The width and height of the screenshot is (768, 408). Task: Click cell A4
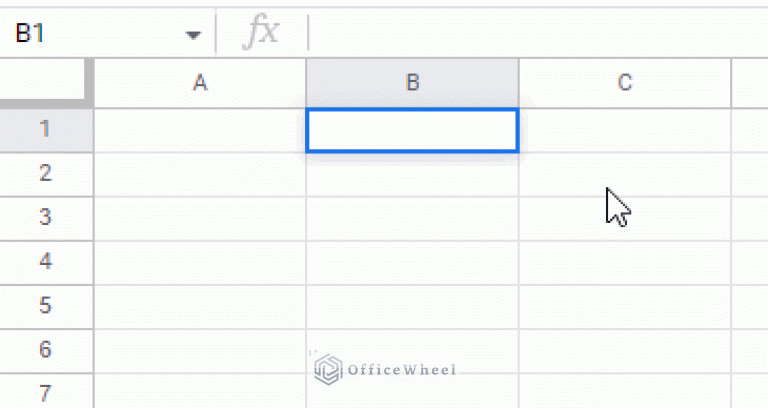pos(200,263)
